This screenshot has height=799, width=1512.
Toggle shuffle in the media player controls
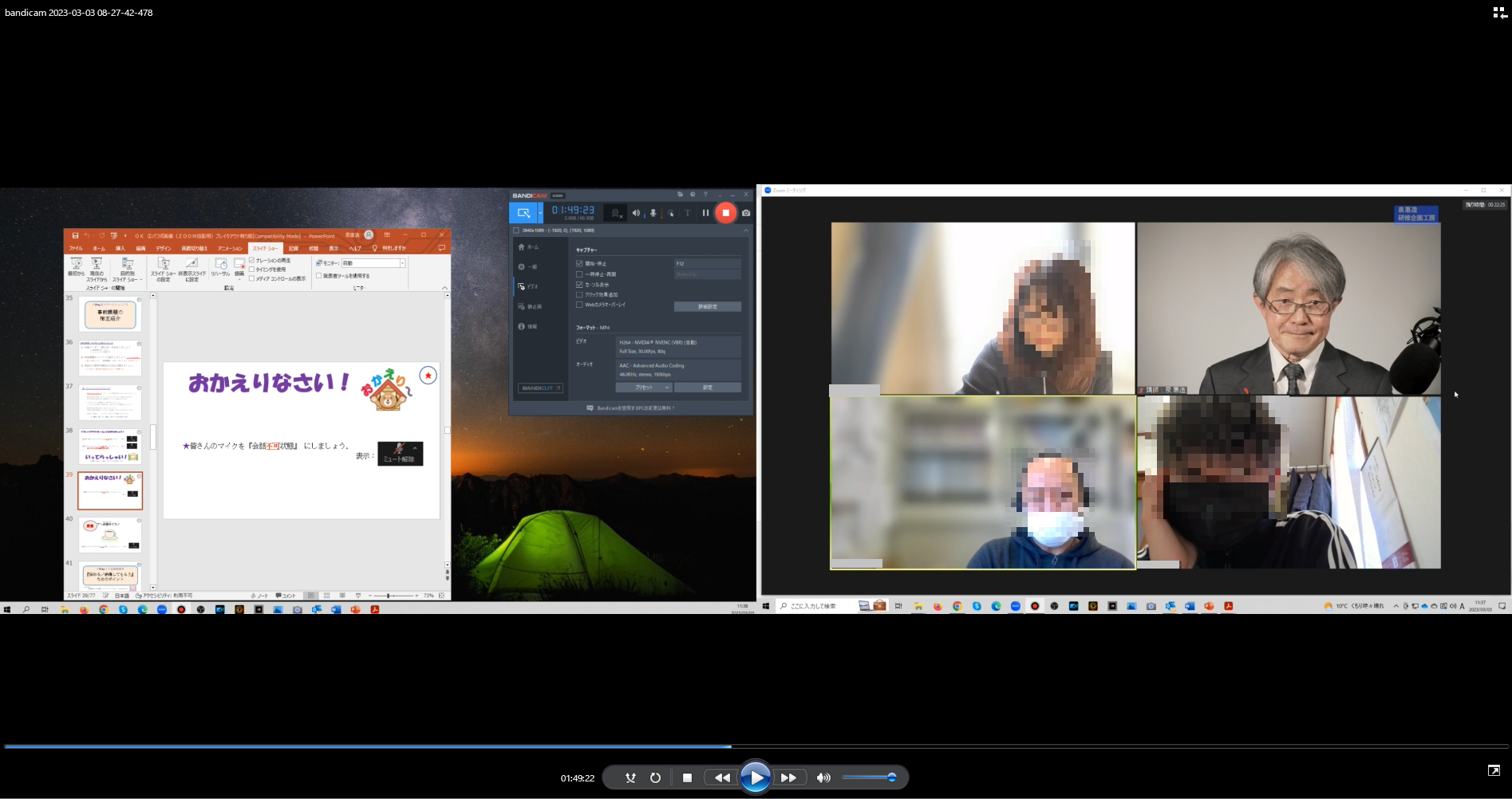coord(630,777)
